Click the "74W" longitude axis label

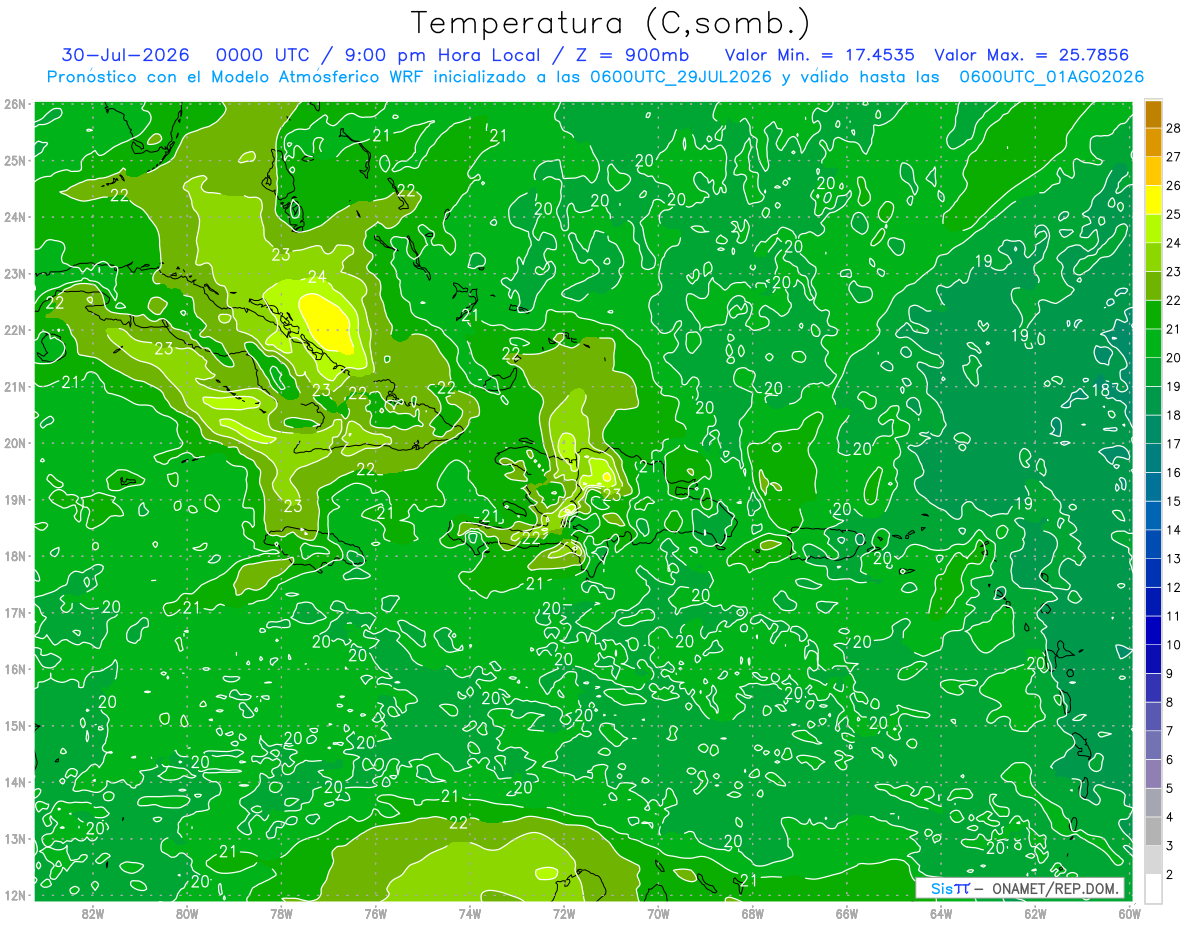[469, 913]
